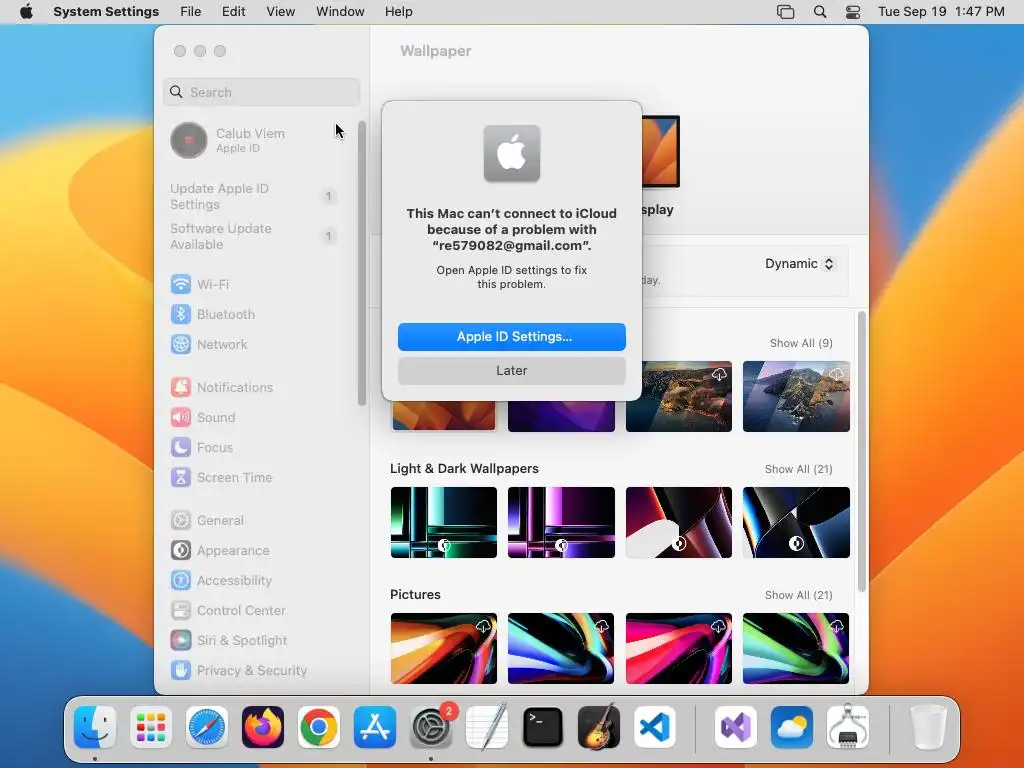Viewport: 1024px width, 768px height.
Task: Open the Dynamic appearance dropdown
Action: pos(800,264)
